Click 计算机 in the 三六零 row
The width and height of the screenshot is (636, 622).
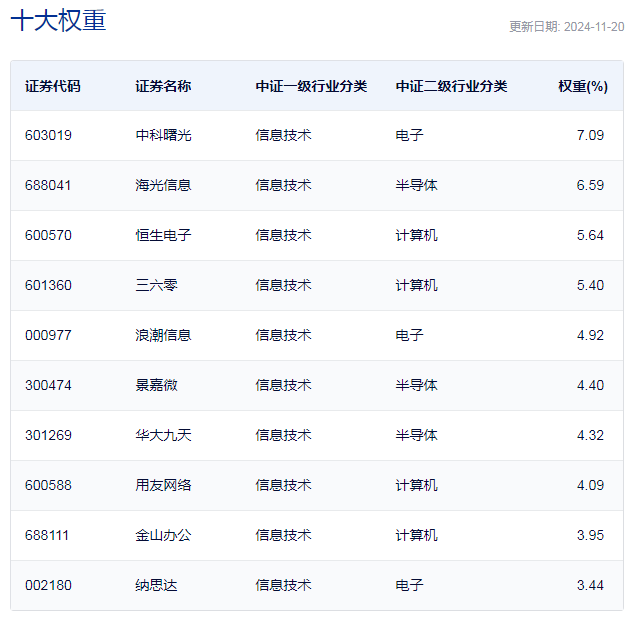click(417, 285)
